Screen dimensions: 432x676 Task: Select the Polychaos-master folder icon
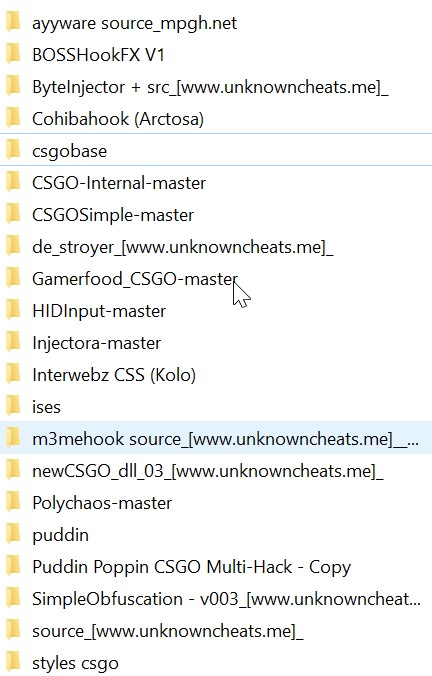pyautogui.click(x=13, y=502)
